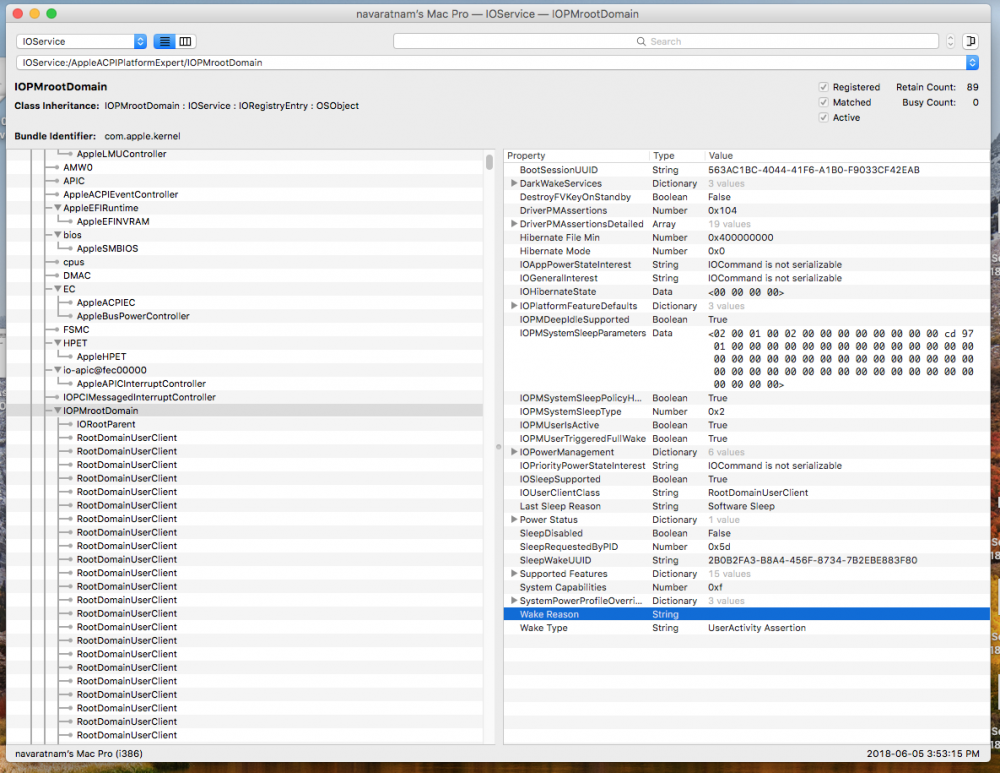
Task: Click the pane splitter handle dot
Action: tap(499, 446)
